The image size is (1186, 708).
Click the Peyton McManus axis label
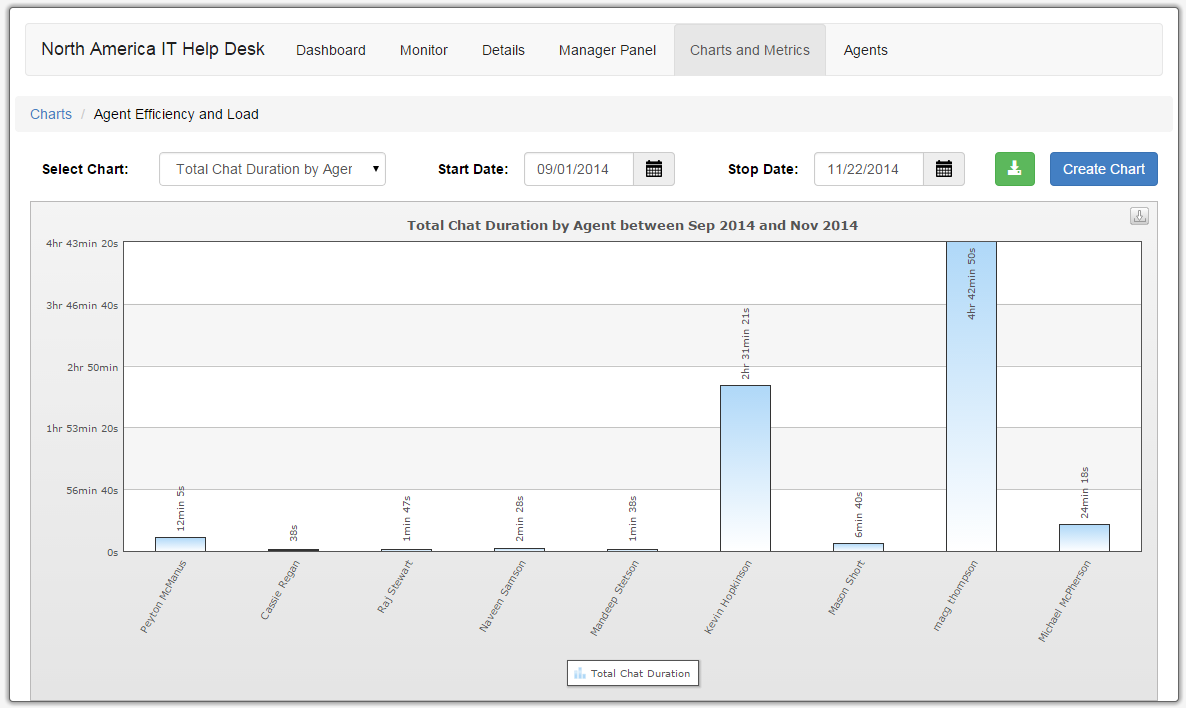(x=163, y=597)
